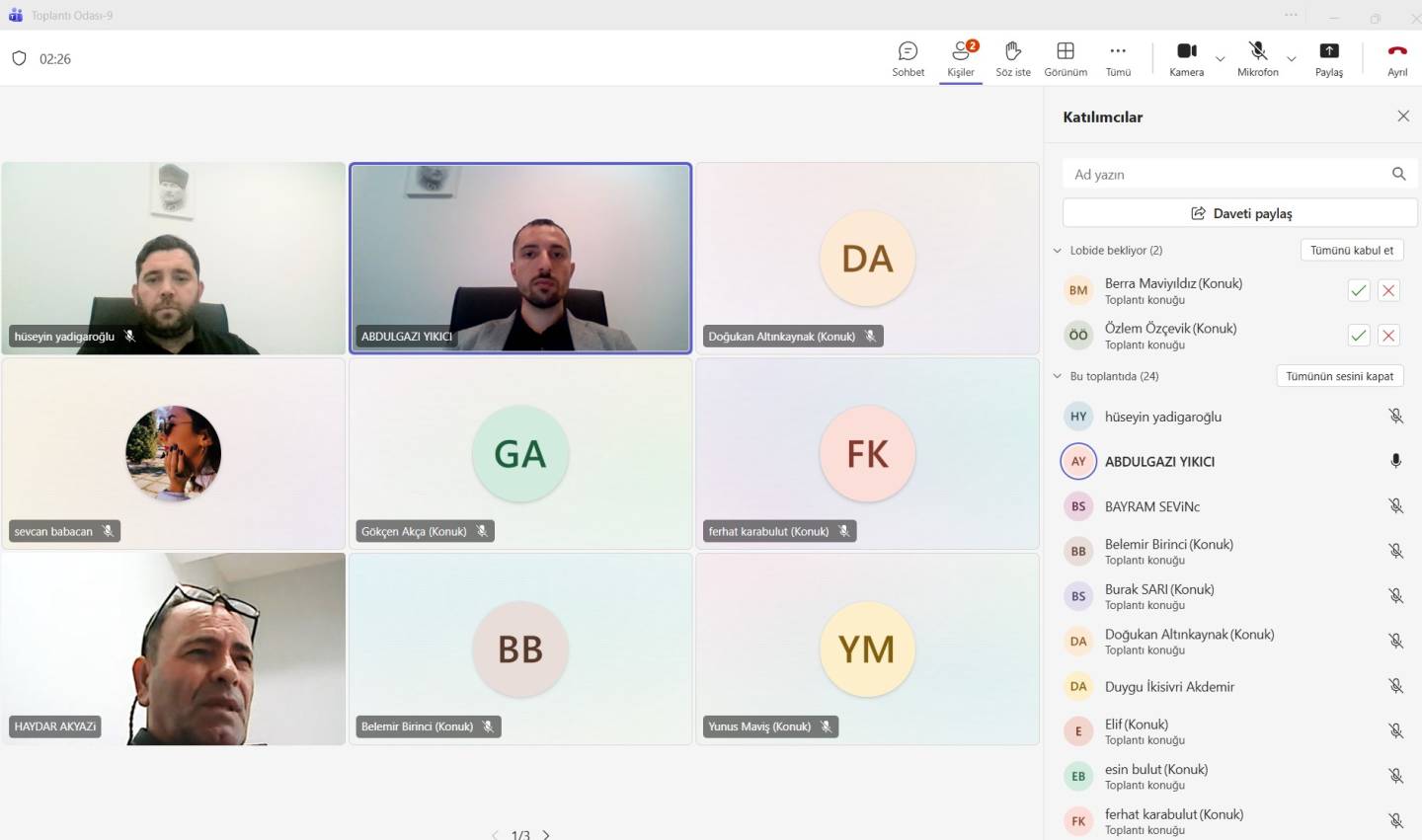Toggle the Mikrofon mute state
This screenshot has height=840, width=1422.
[1257, 58]
